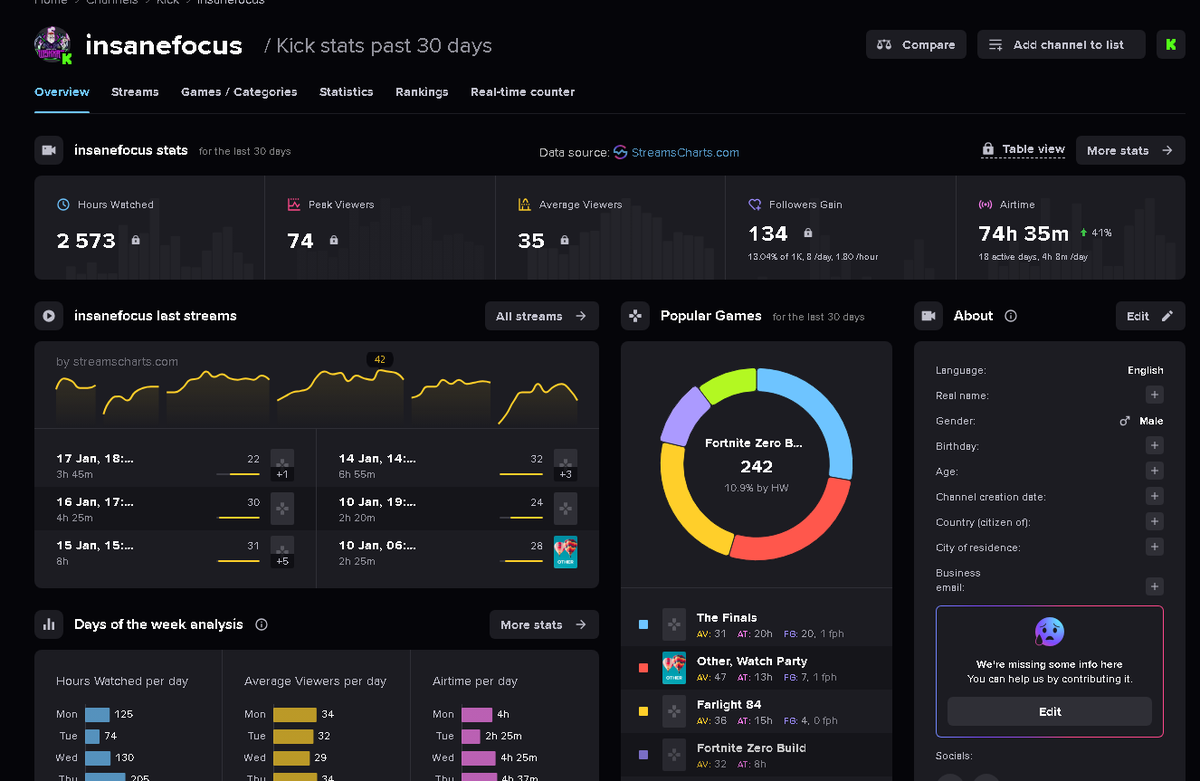Click the Edit button in About header

coord(1150,316)
